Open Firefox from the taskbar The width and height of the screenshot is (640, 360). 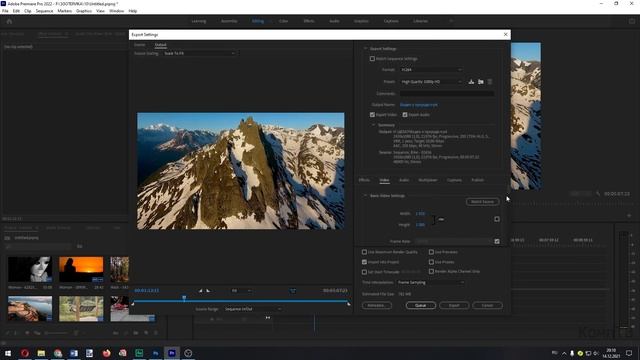coord(107,353)
